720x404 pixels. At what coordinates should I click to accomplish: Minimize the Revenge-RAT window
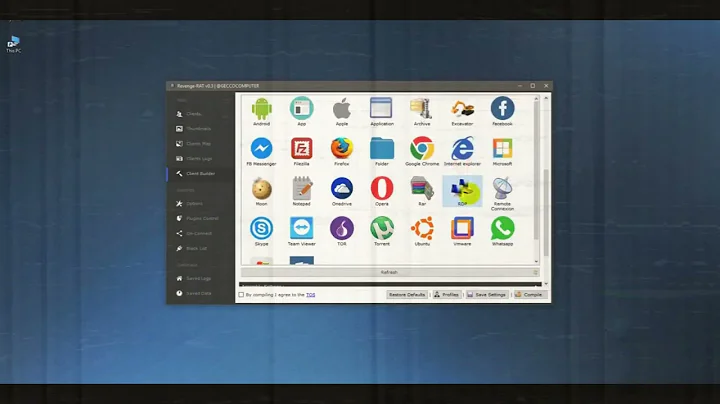click(520, 86)
